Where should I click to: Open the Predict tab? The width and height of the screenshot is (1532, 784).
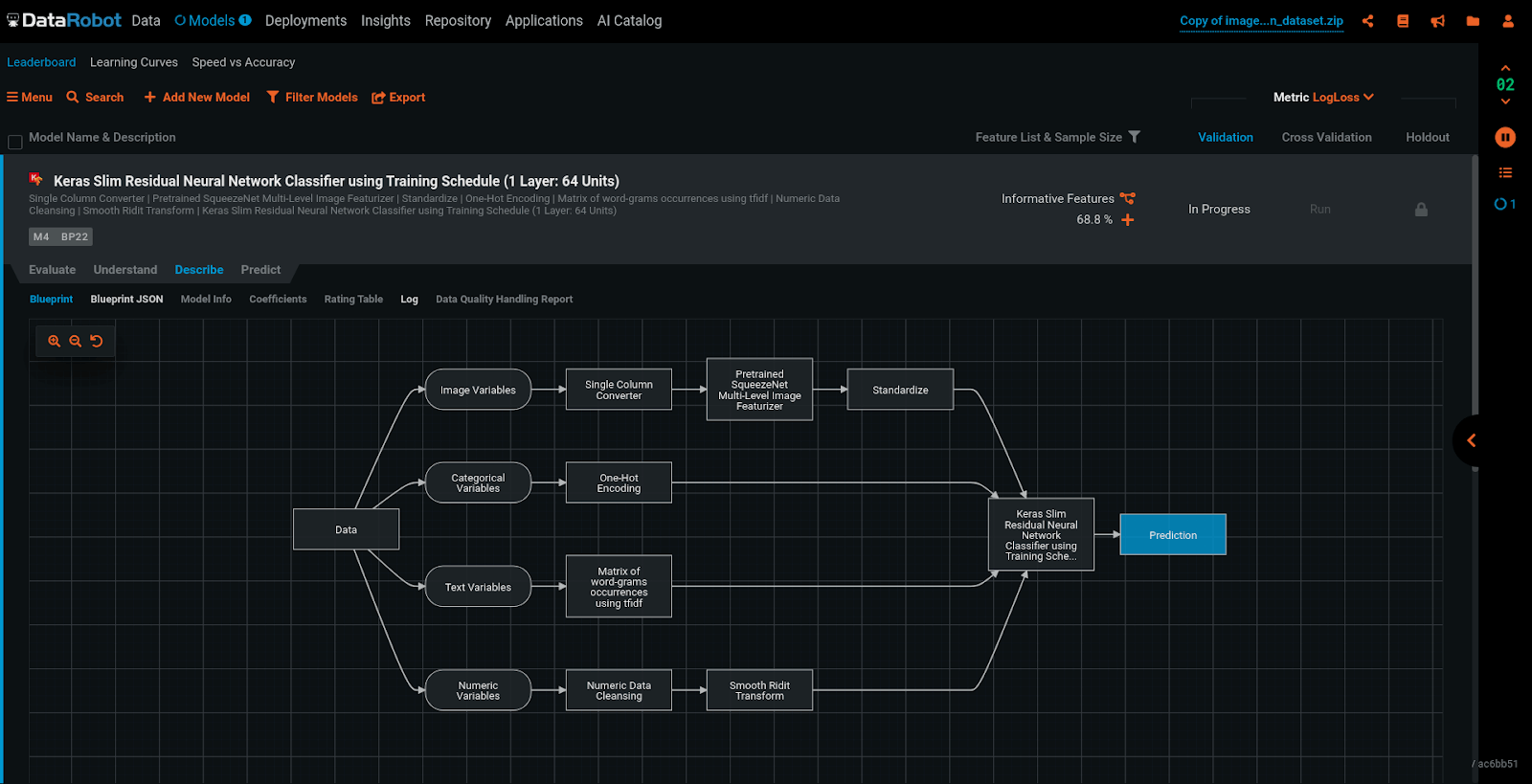[260, 270]
